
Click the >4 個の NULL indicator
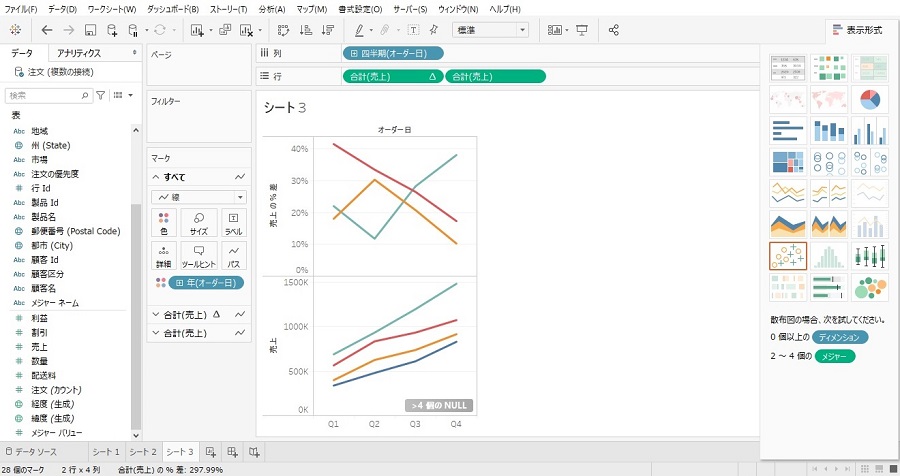tap(438, 406)
